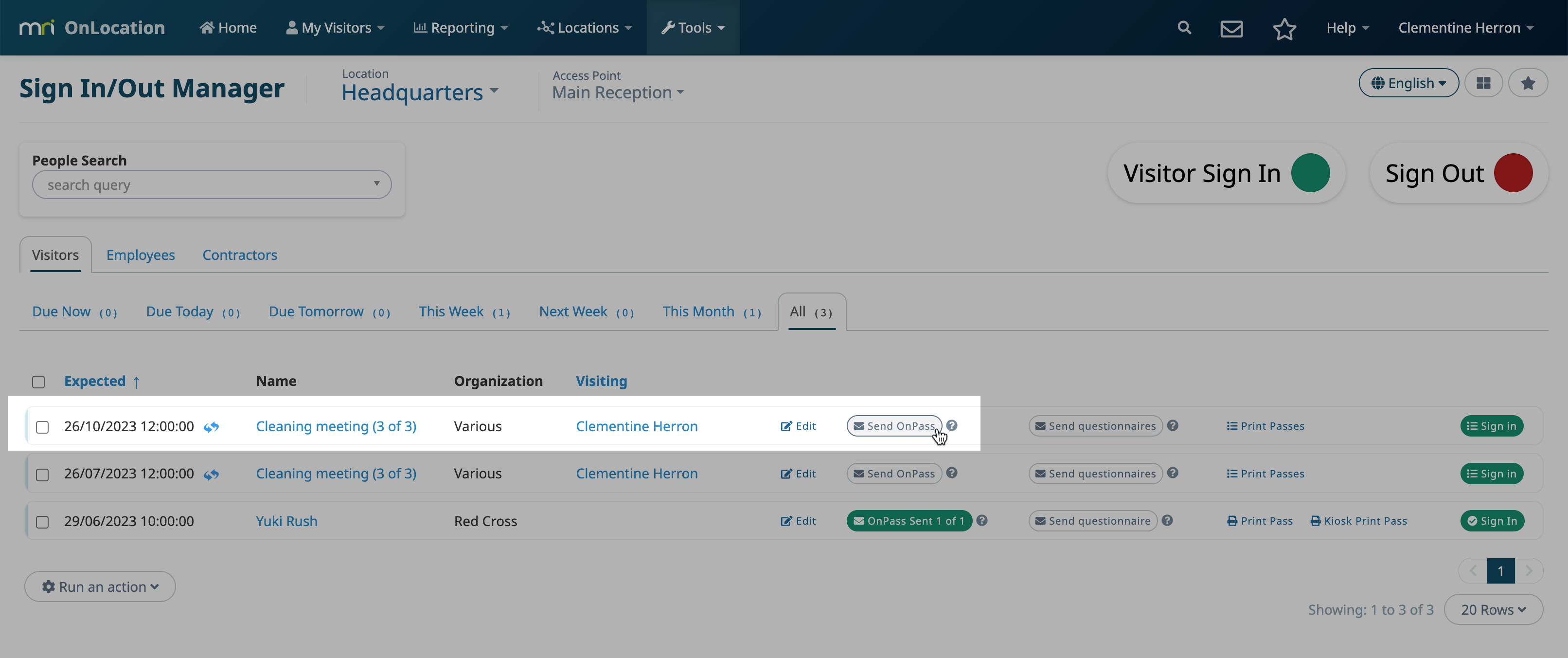Click page number 1 in pagination

point(1500,571)
